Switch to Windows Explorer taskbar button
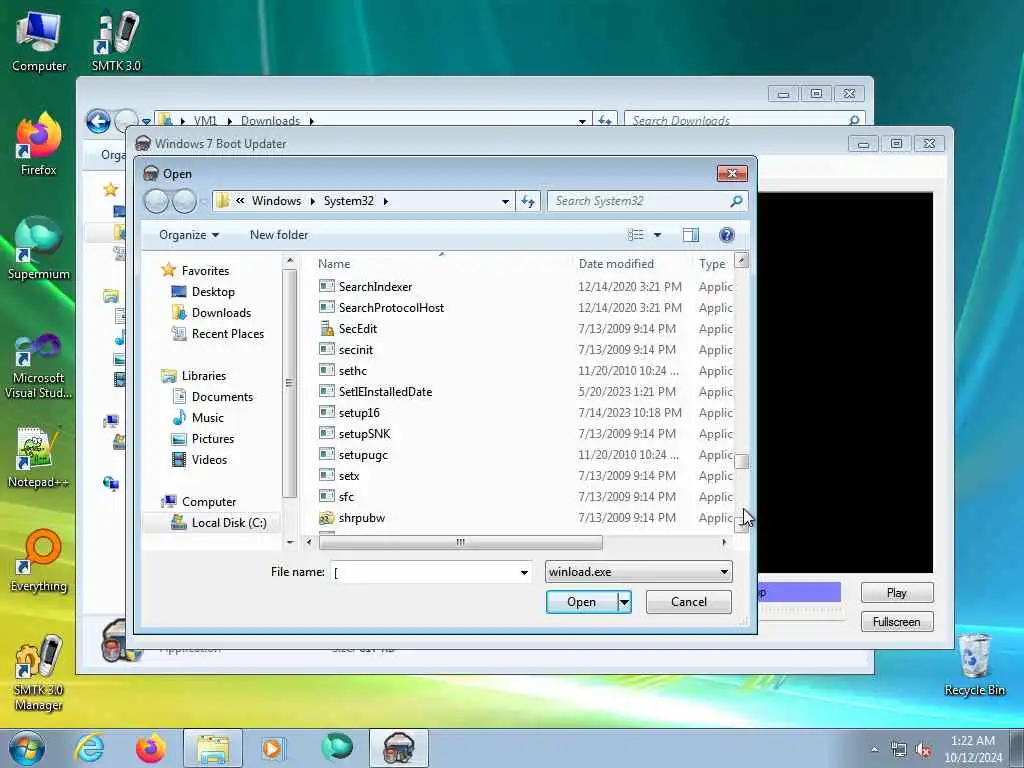Screen dimensions: 1024x768 click(212, 748)
